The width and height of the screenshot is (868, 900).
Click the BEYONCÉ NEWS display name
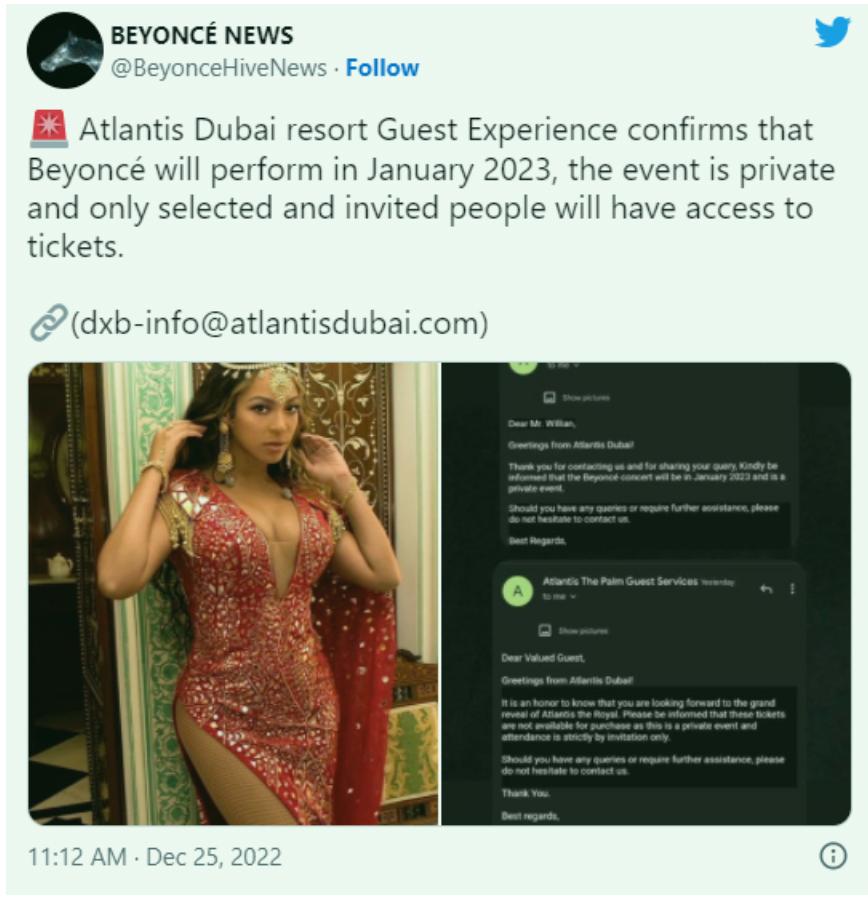click(202, 35)
